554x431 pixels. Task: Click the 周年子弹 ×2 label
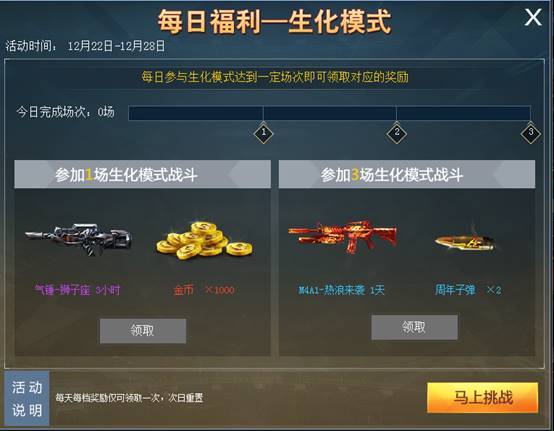tap(468, 290)
